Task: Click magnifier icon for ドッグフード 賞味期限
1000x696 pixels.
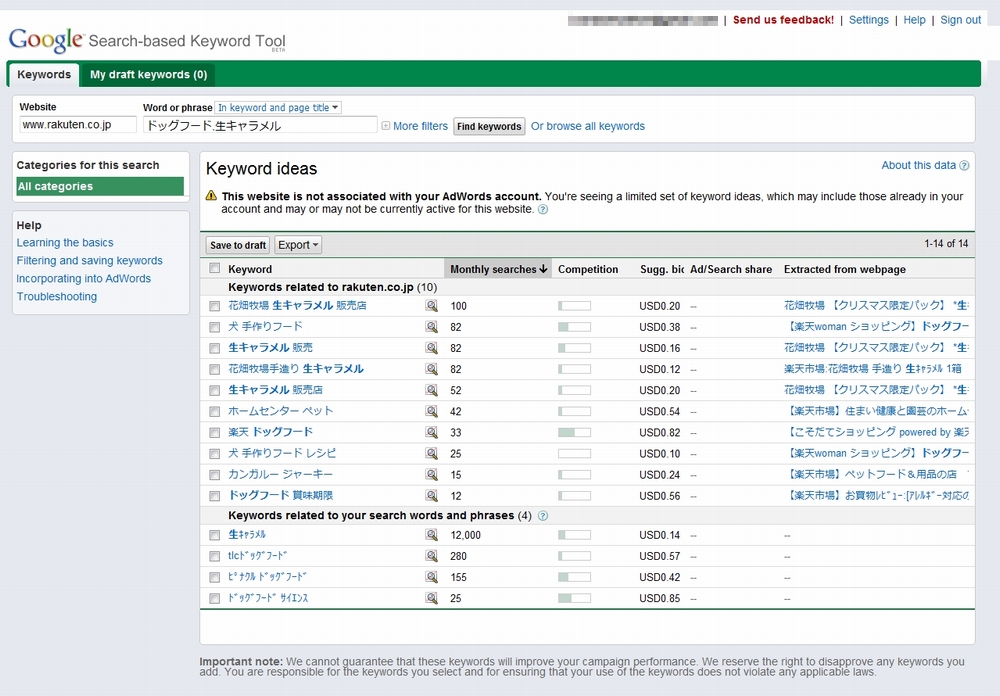Action: pyautogui.click(x=432, y=496)
